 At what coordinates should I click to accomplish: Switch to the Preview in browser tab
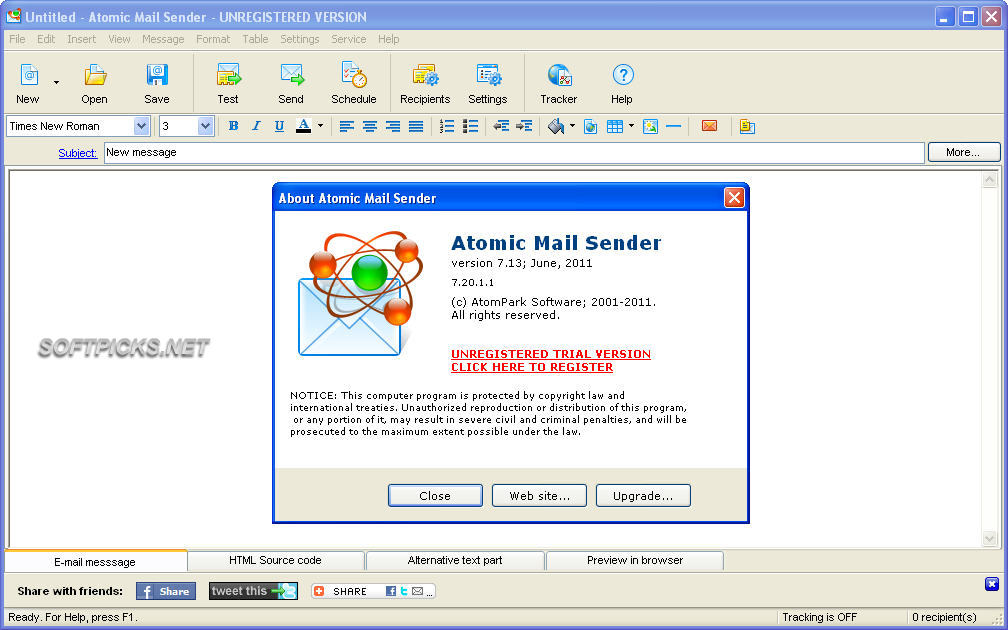pyautogui.click(x=635, y=561)
